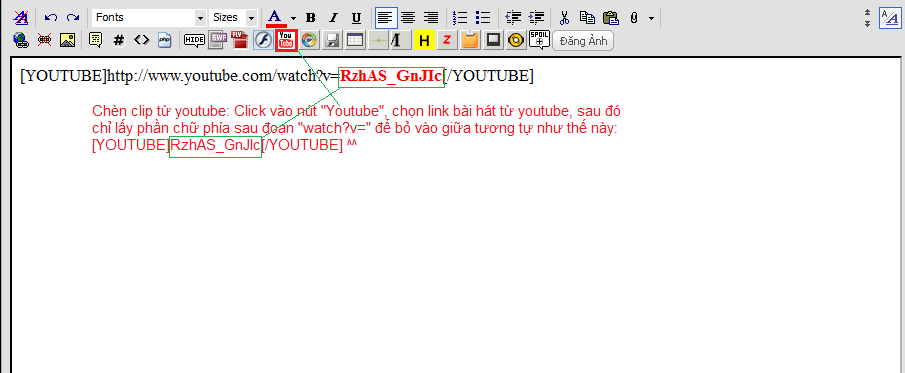Expand the text color picker arrow
The width and height of the screenshot is (905, 373).
pyautogui.click(x=293, y=18)
